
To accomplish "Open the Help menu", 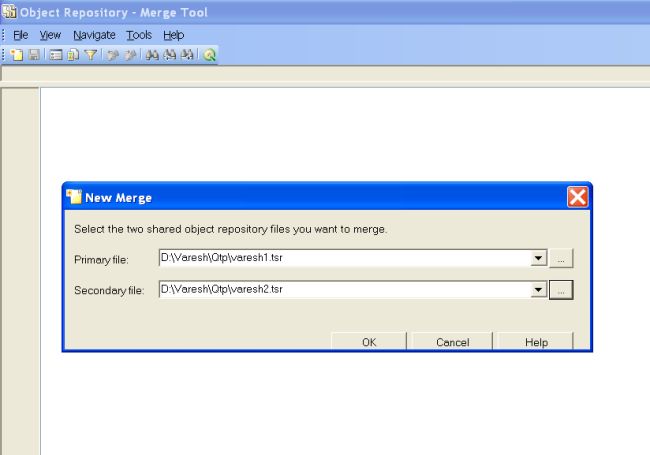I will (x=173, y=35).
